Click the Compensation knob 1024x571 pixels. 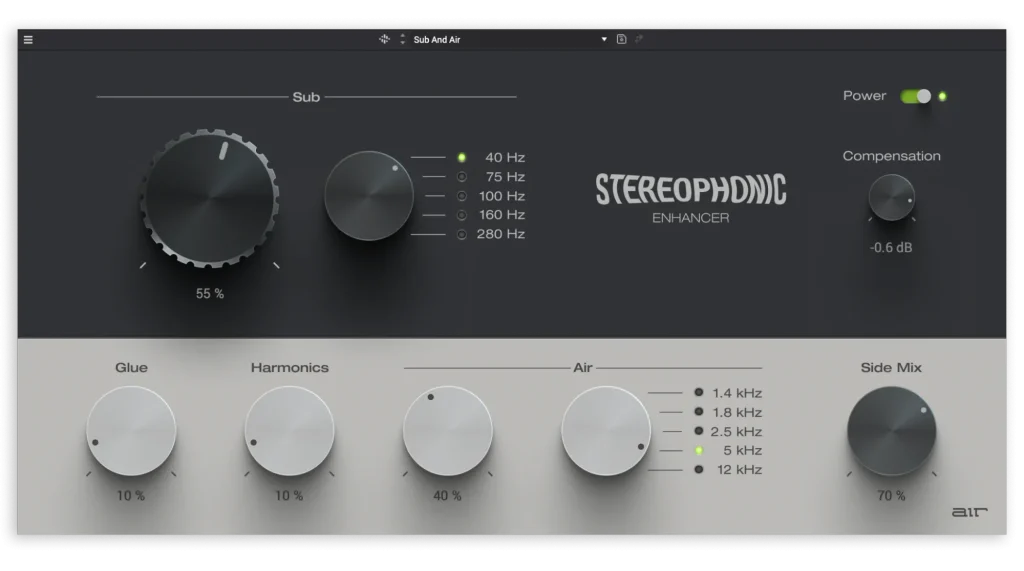pos(891,197)
